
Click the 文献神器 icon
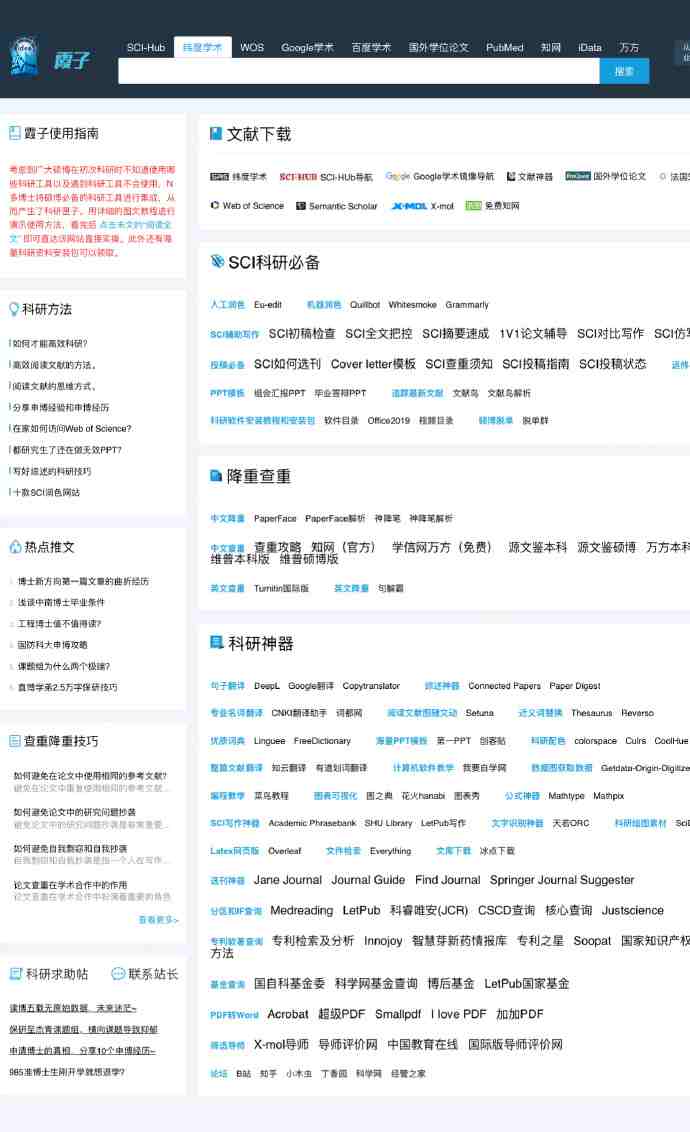510,177
